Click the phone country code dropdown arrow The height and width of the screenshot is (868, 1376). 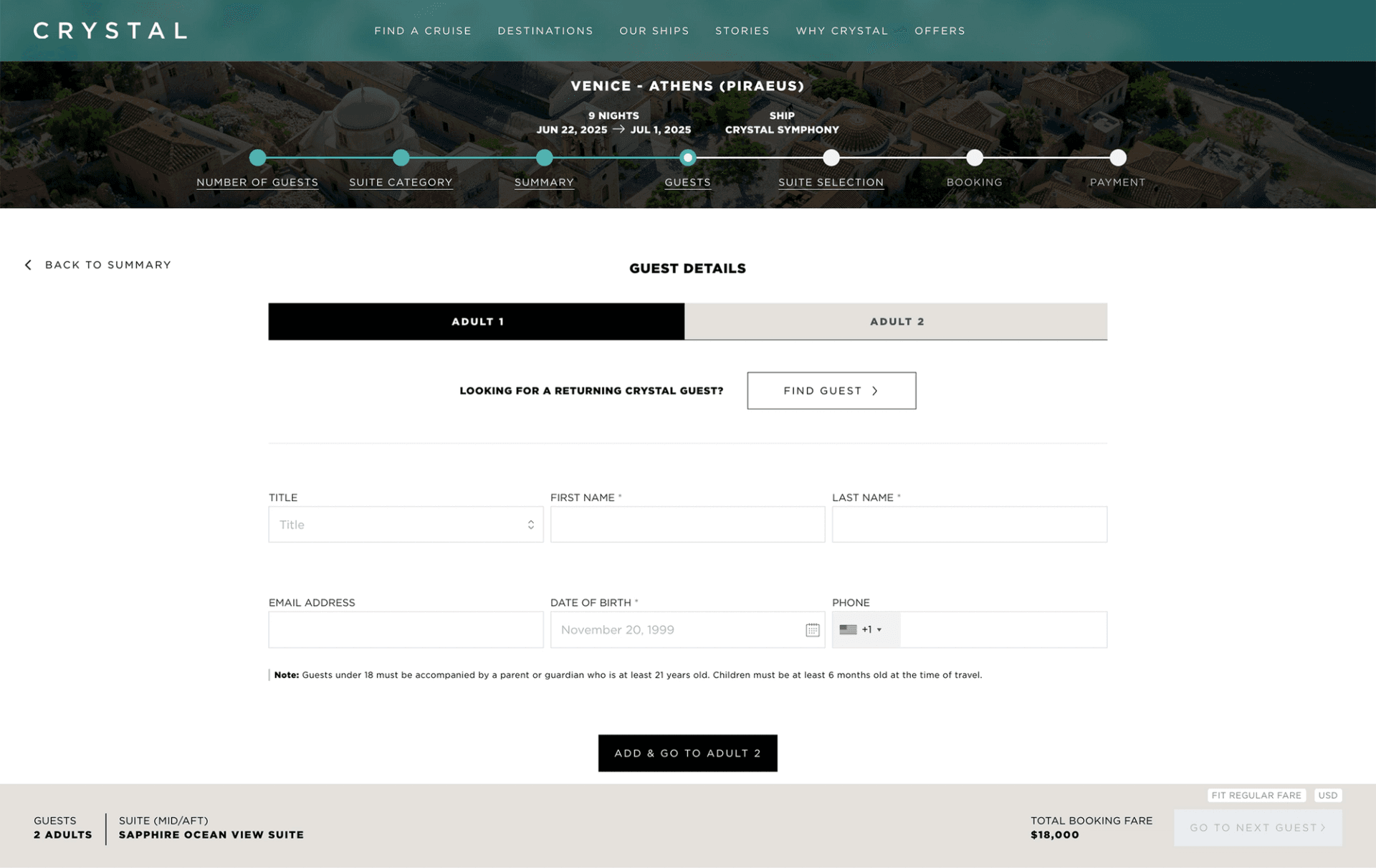point(878,629)
